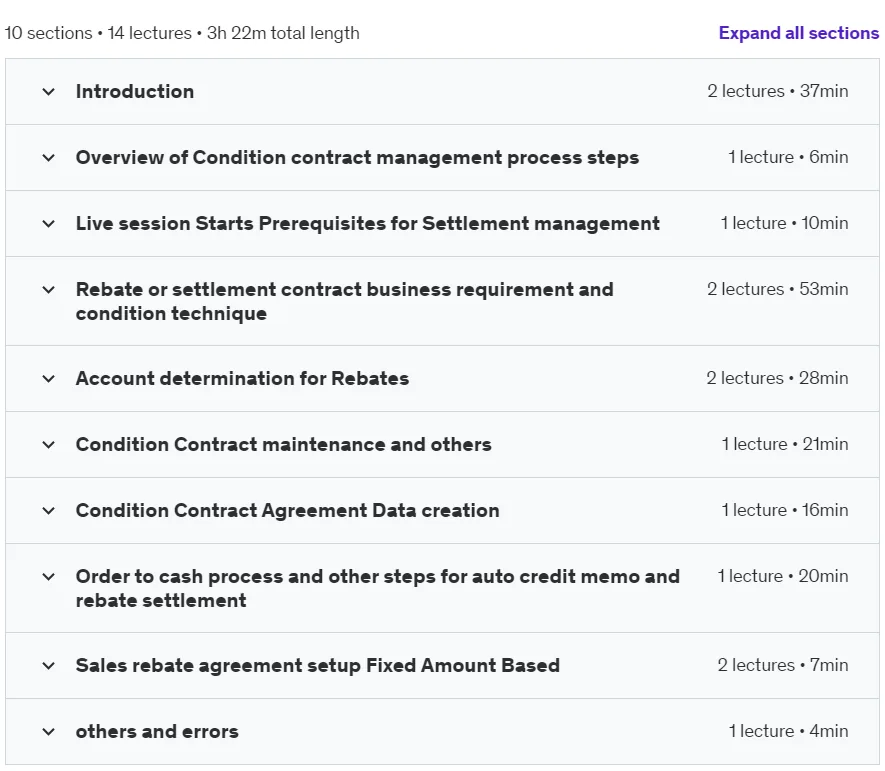Expand Live session Starts Prerequisites chevron
This screenshot has width=885, height=771.
(49, 224)
